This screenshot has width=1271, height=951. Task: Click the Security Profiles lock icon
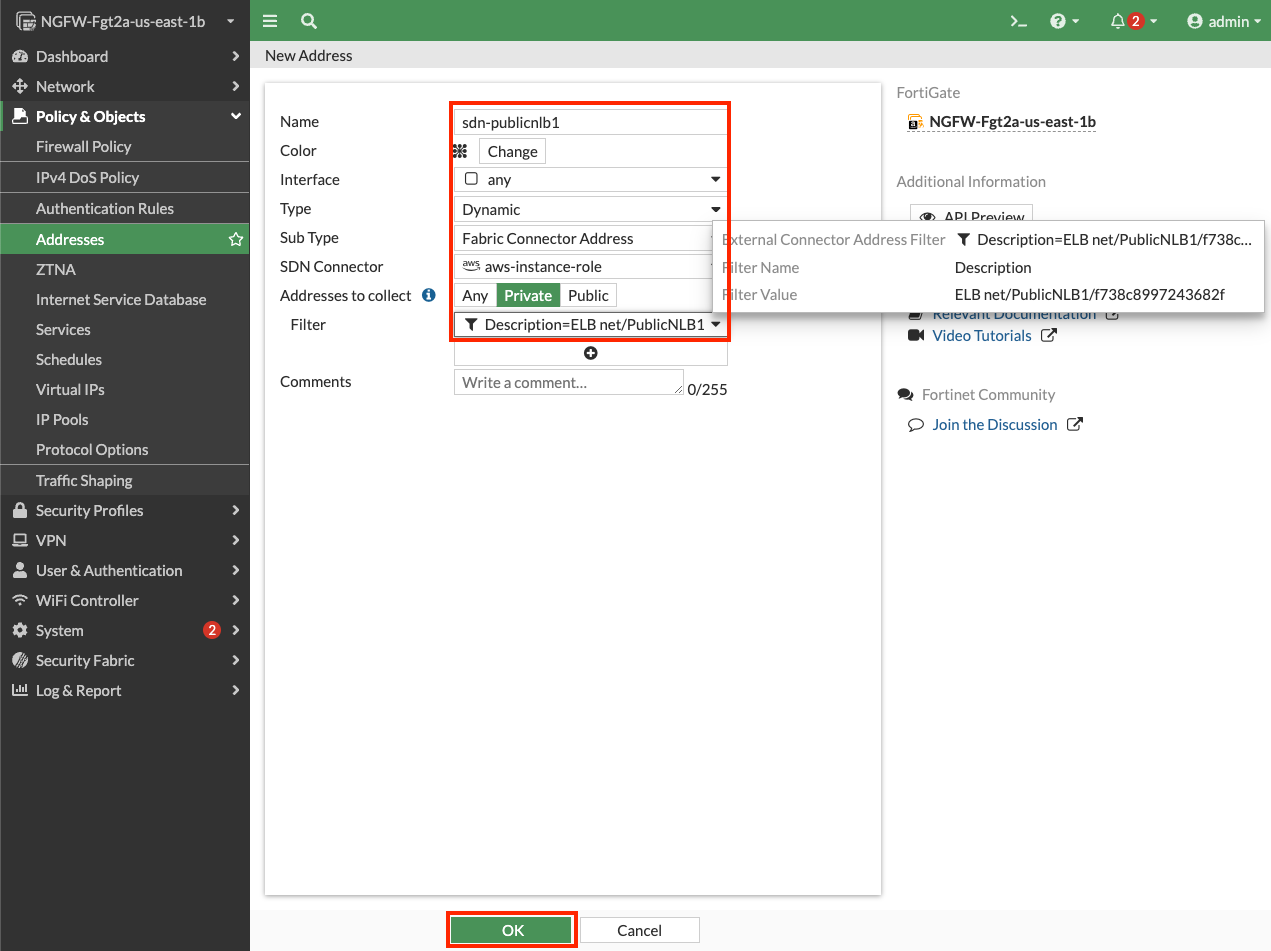coord(19,510)
